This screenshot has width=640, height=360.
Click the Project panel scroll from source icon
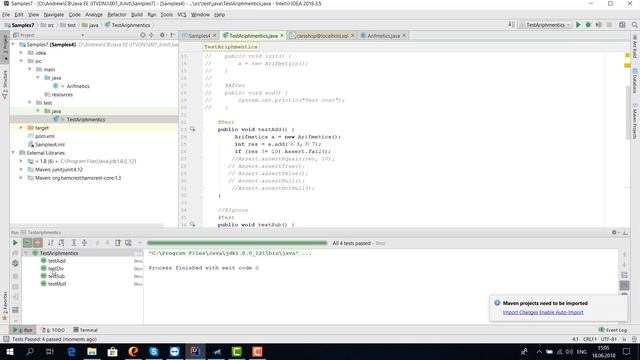tap(142, 35)
